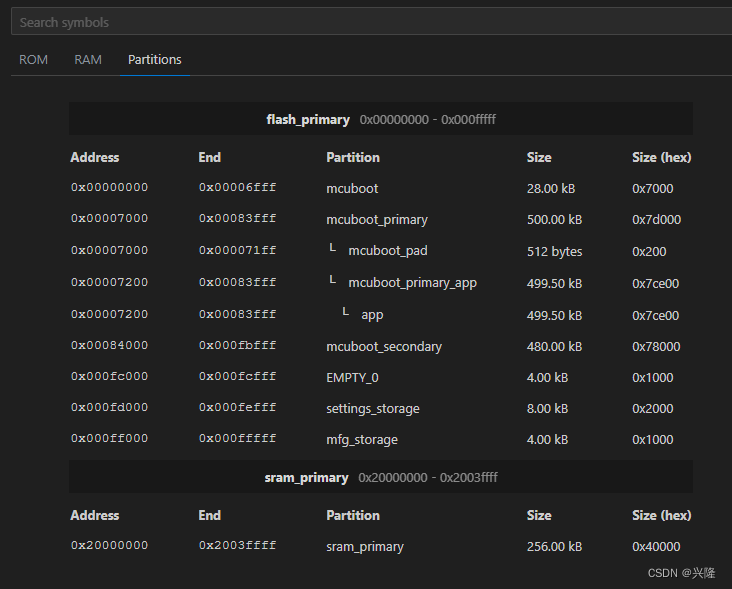The height and width of the screenshot is (589, 732).
Task: Click address 0x000fd000
Action: click(109, 407)
